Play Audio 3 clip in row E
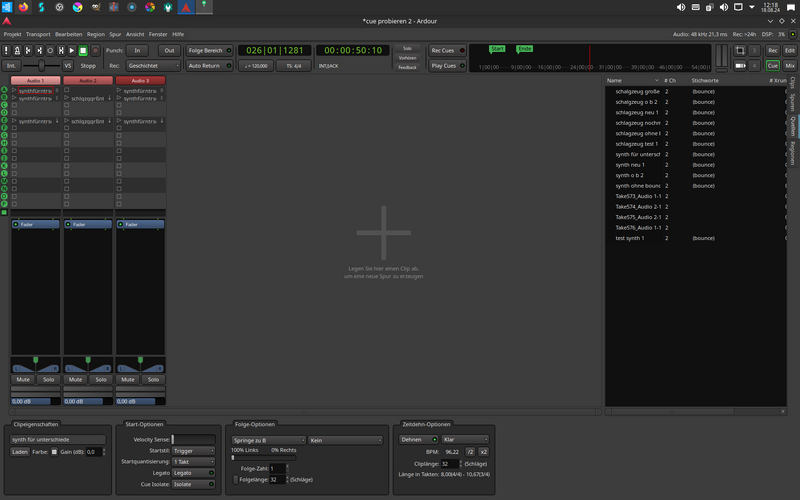This screenshot has height=500, width=800. [x=119, y=121]
